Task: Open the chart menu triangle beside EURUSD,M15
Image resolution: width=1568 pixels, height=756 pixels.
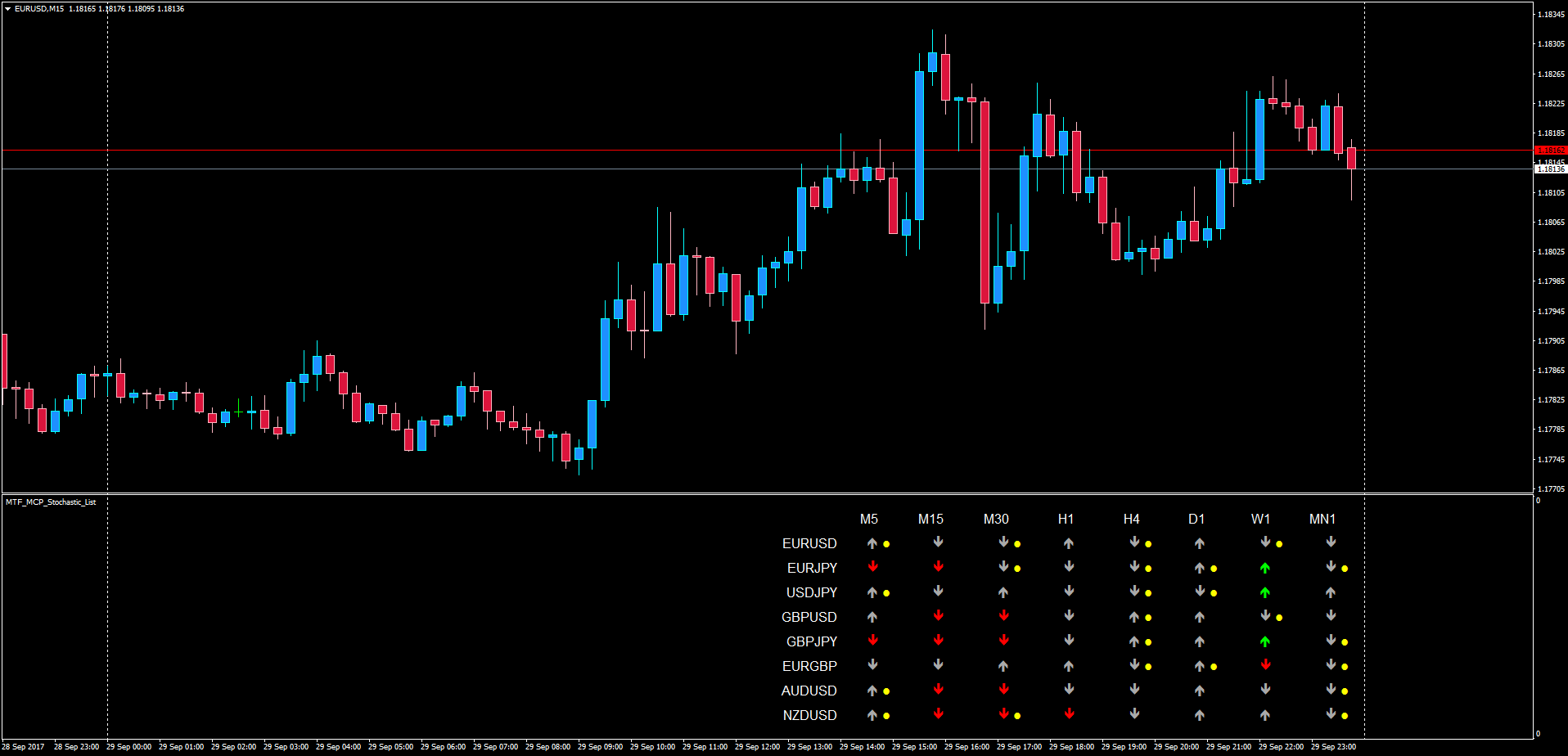Action: tap(8, 9)
